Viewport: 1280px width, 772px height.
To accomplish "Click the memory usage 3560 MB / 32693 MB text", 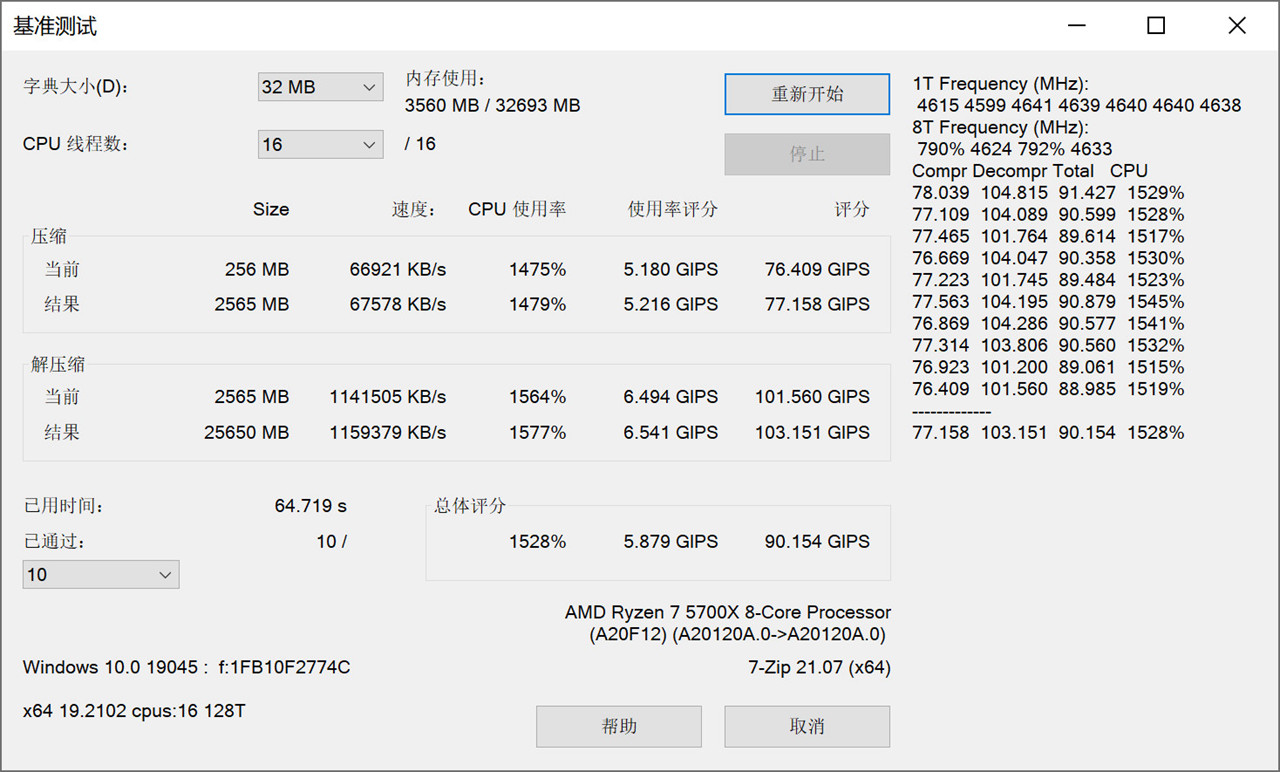I will [x=492, y=106].
